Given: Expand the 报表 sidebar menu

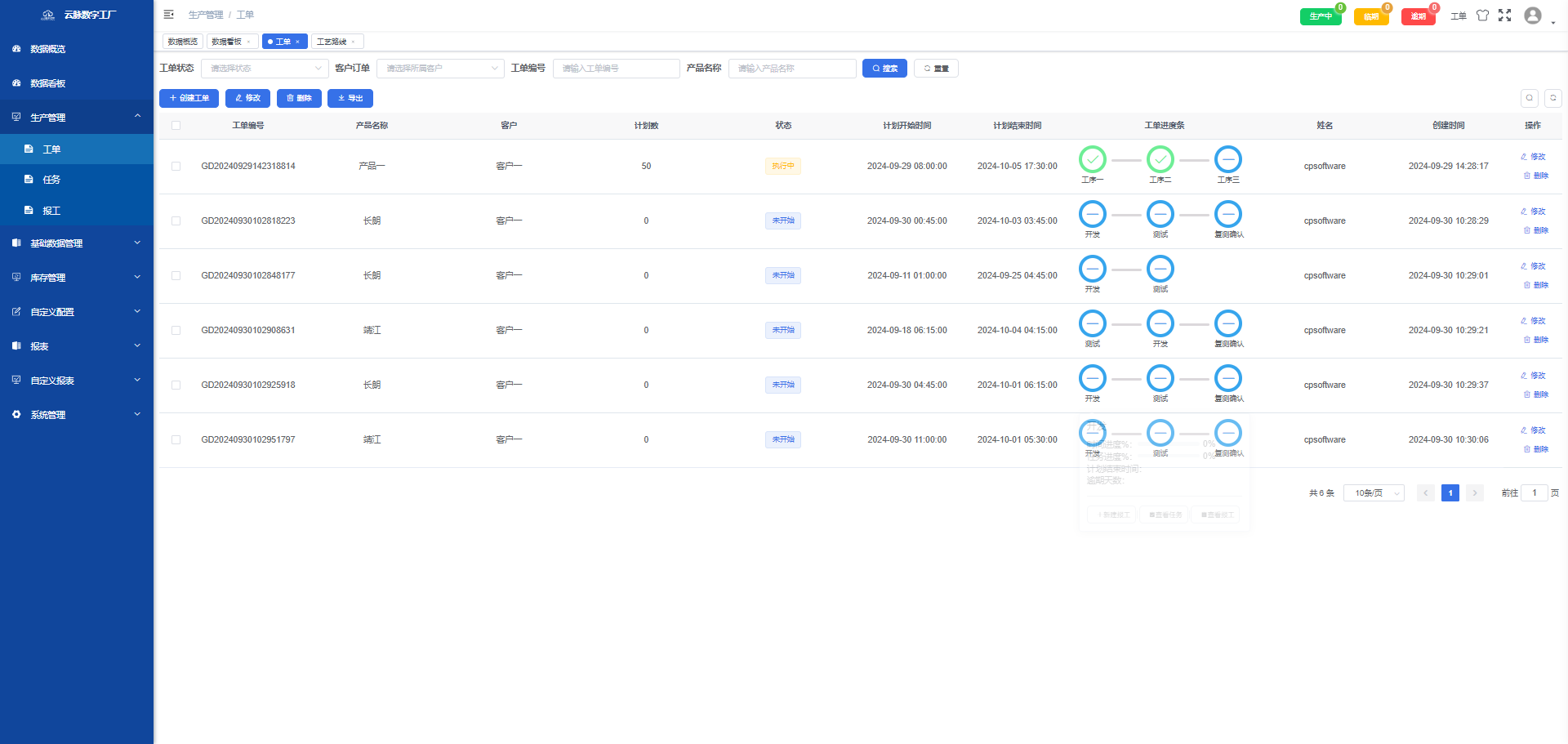Looking at the screenshot, I should coord(77,346).
